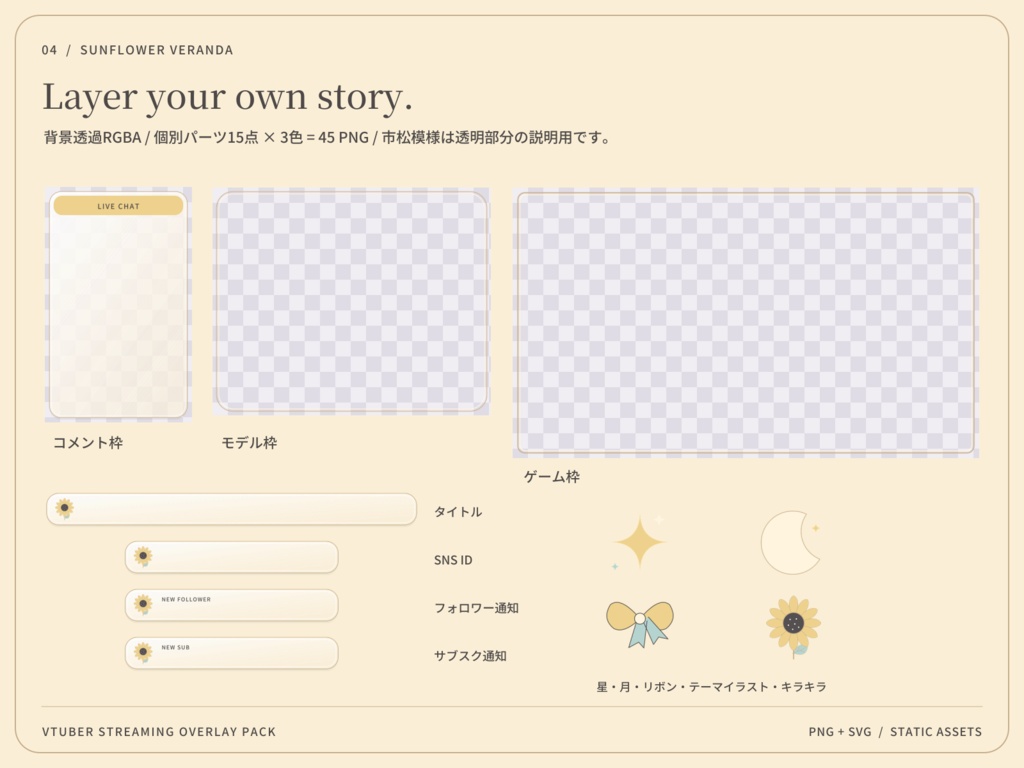The height and width of the screenshot is (768, 1024).
Task: Click the 背景透過RGBA description line
Action: click(327, 138)
